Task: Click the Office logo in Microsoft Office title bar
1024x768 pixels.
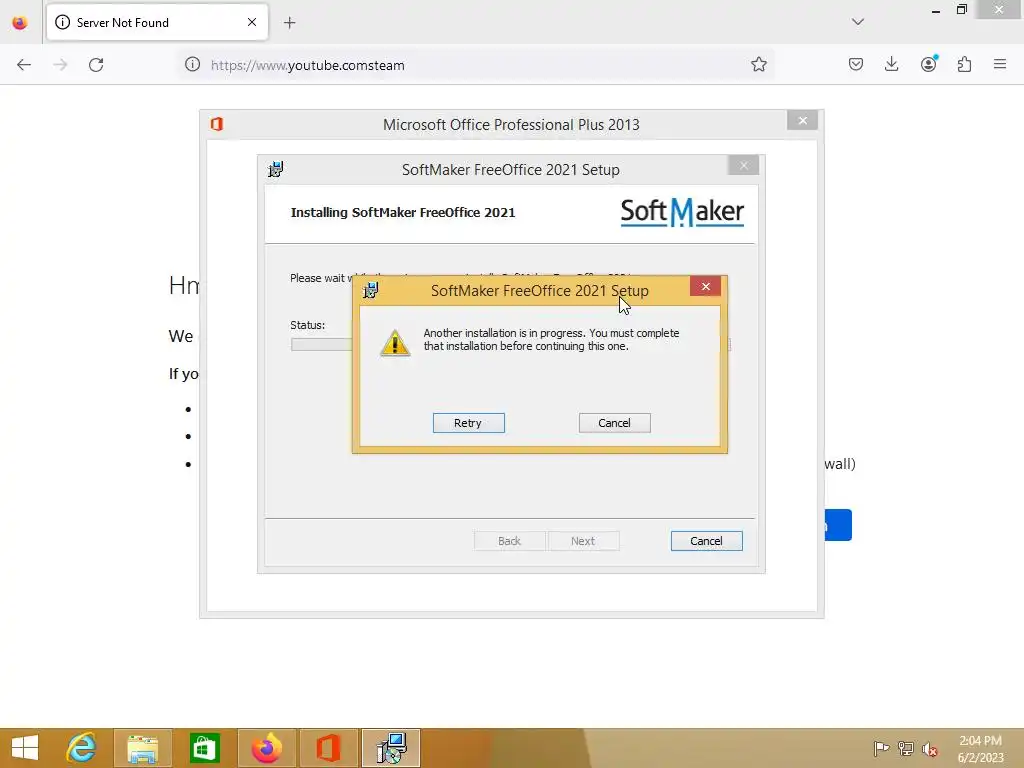Action: (217, 124)
